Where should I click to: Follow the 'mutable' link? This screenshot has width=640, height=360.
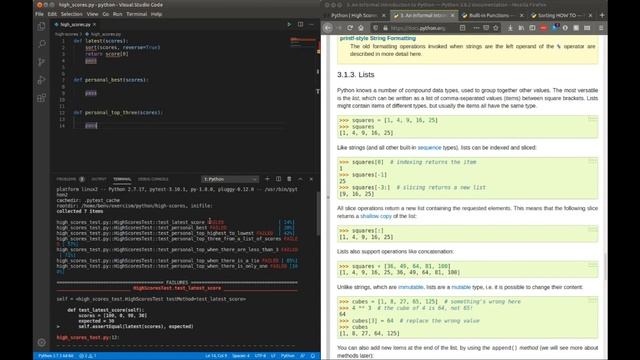coord(461,287)
